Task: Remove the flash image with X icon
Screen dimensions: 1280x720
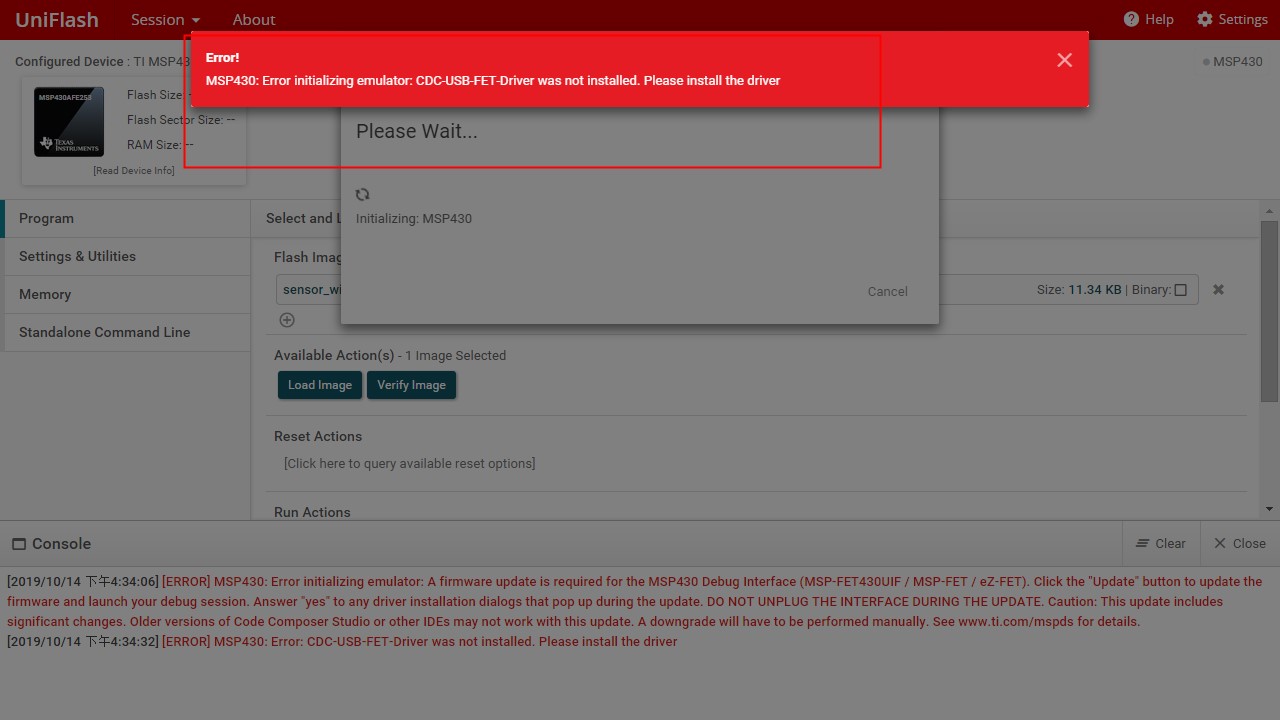Action: 1218,289
